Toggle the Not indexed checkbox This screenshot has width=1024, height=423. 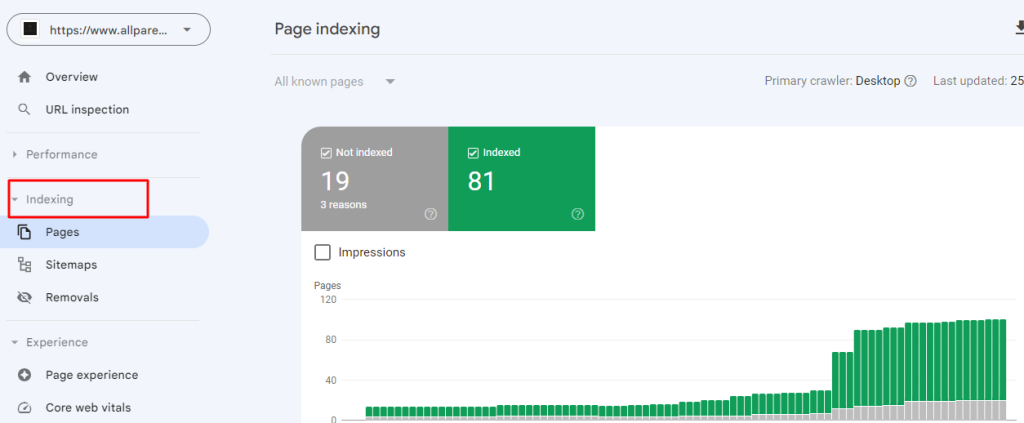coord(326,153)
